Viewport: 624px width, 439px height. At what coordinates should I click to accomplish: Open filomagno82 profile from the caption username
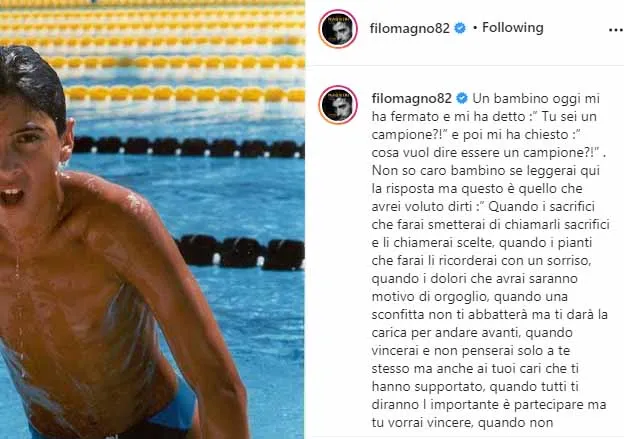click(x=411, y=98)
